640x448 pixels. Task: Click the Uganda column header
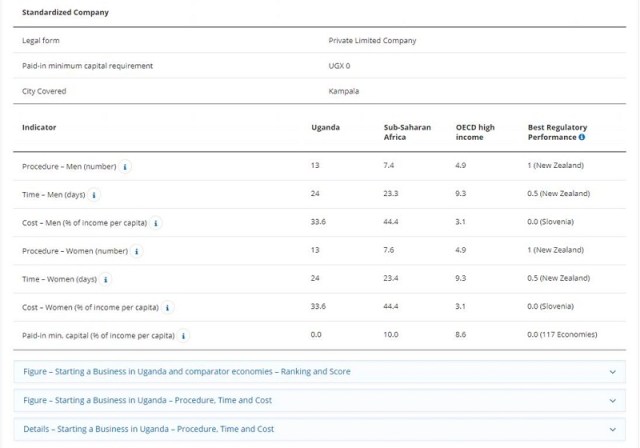coord(325,127)
